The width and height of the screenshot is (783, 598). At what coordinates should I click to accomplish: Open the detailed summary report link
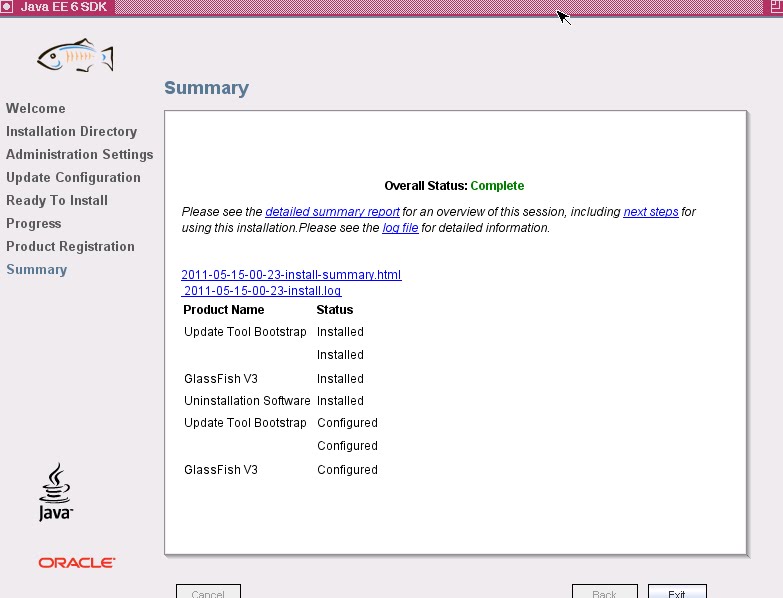332,212
